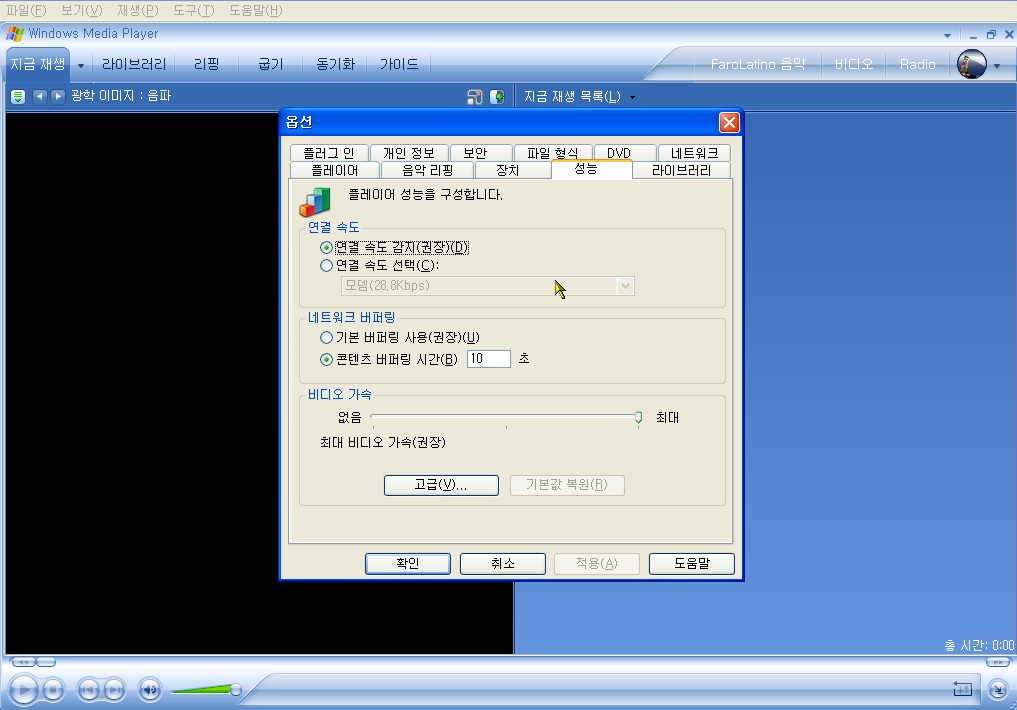1017x710 pixels.
Task: Click the rewind button above the play controls
Action: 23,662
